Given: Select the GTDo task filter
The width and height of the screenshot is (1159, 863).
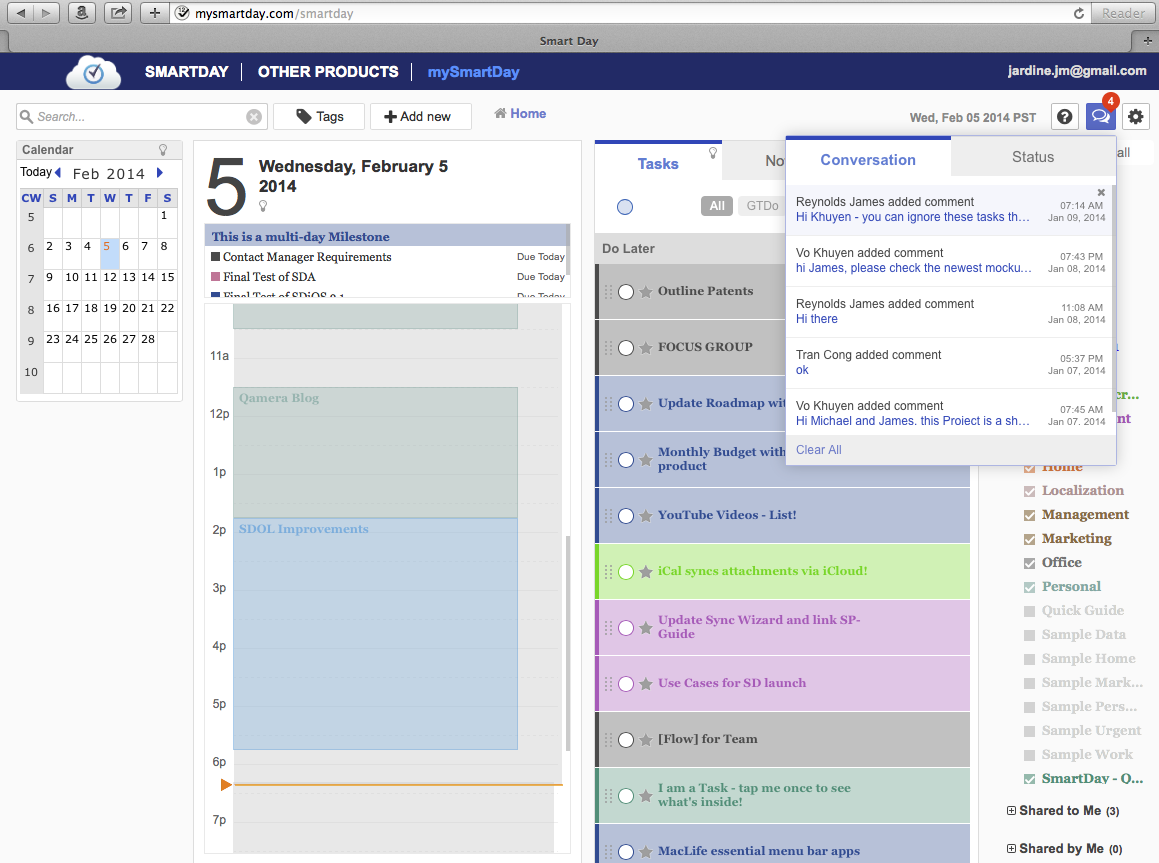Looking at the screenshot, I should click(762, 206).
